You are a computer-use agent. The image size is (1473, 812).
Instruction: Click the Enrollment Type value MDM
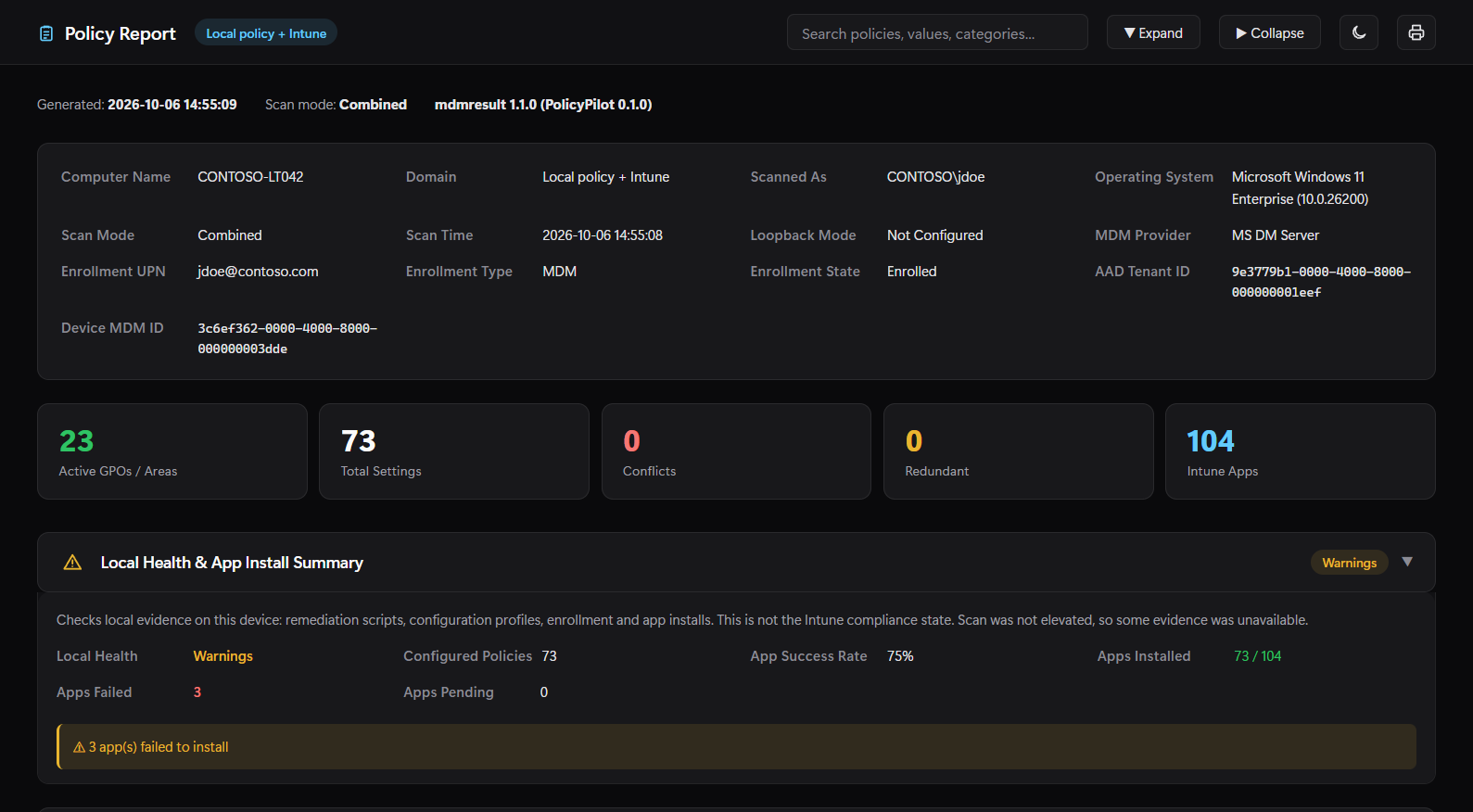(x=559, y=272)
